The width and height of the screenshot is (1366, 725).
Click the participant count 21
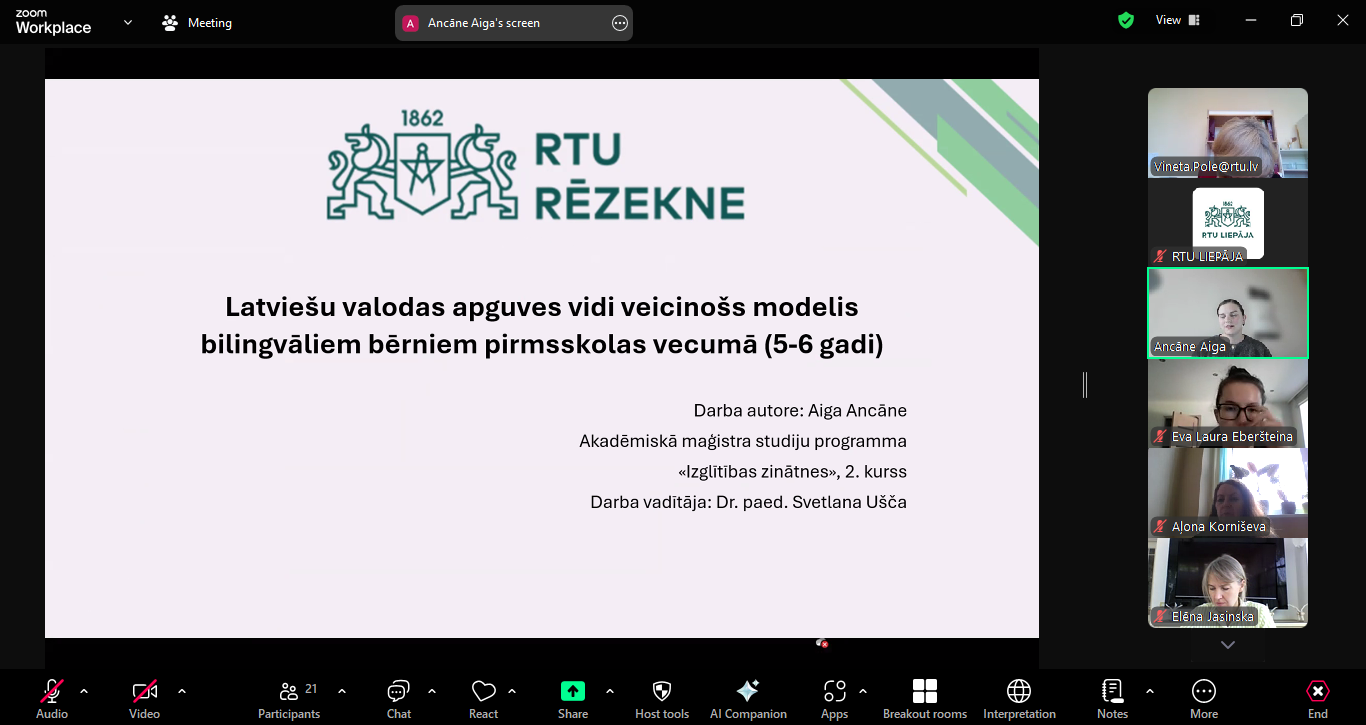(311, 689)
